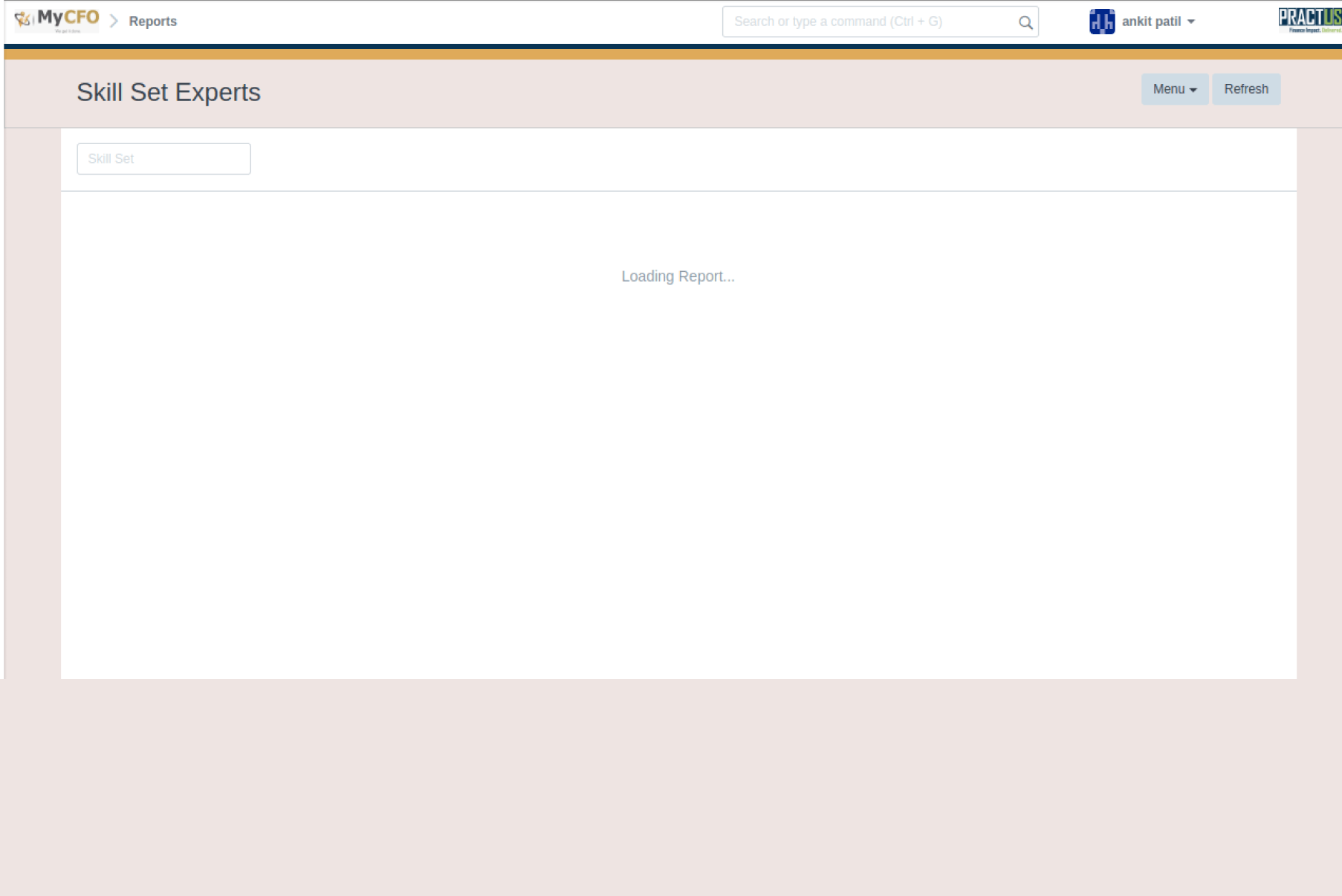The image size is (1342, 896).
Task: Click empty navbar space right of Reports
Action: point(446,22)
